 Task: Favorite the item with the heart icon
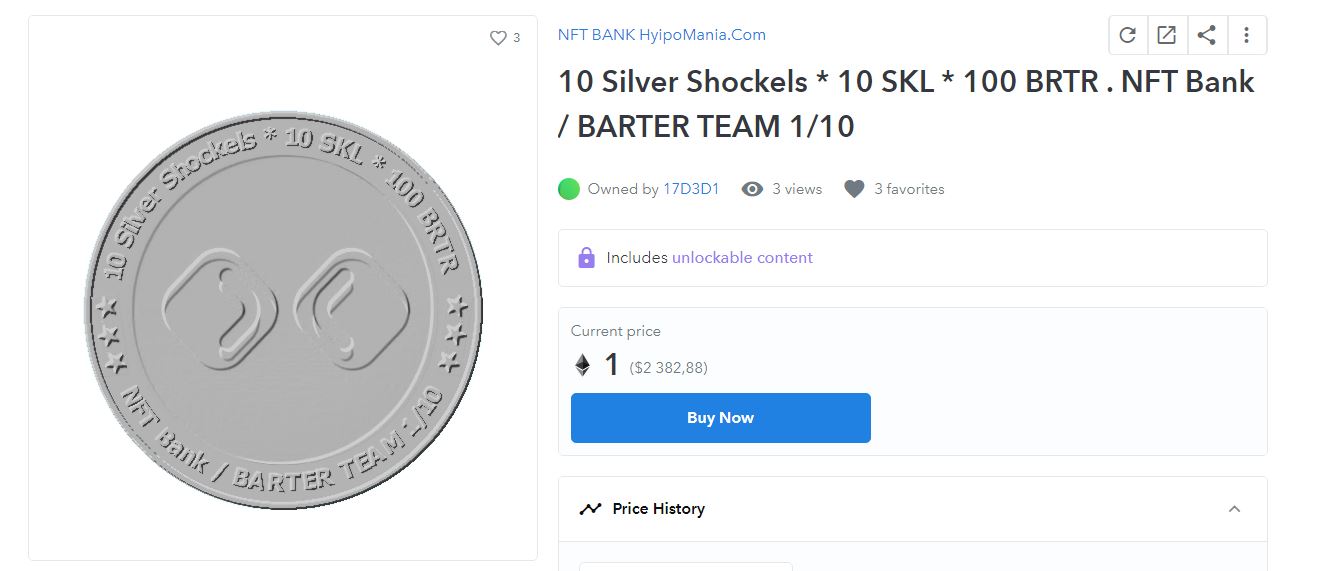(498, 38)
